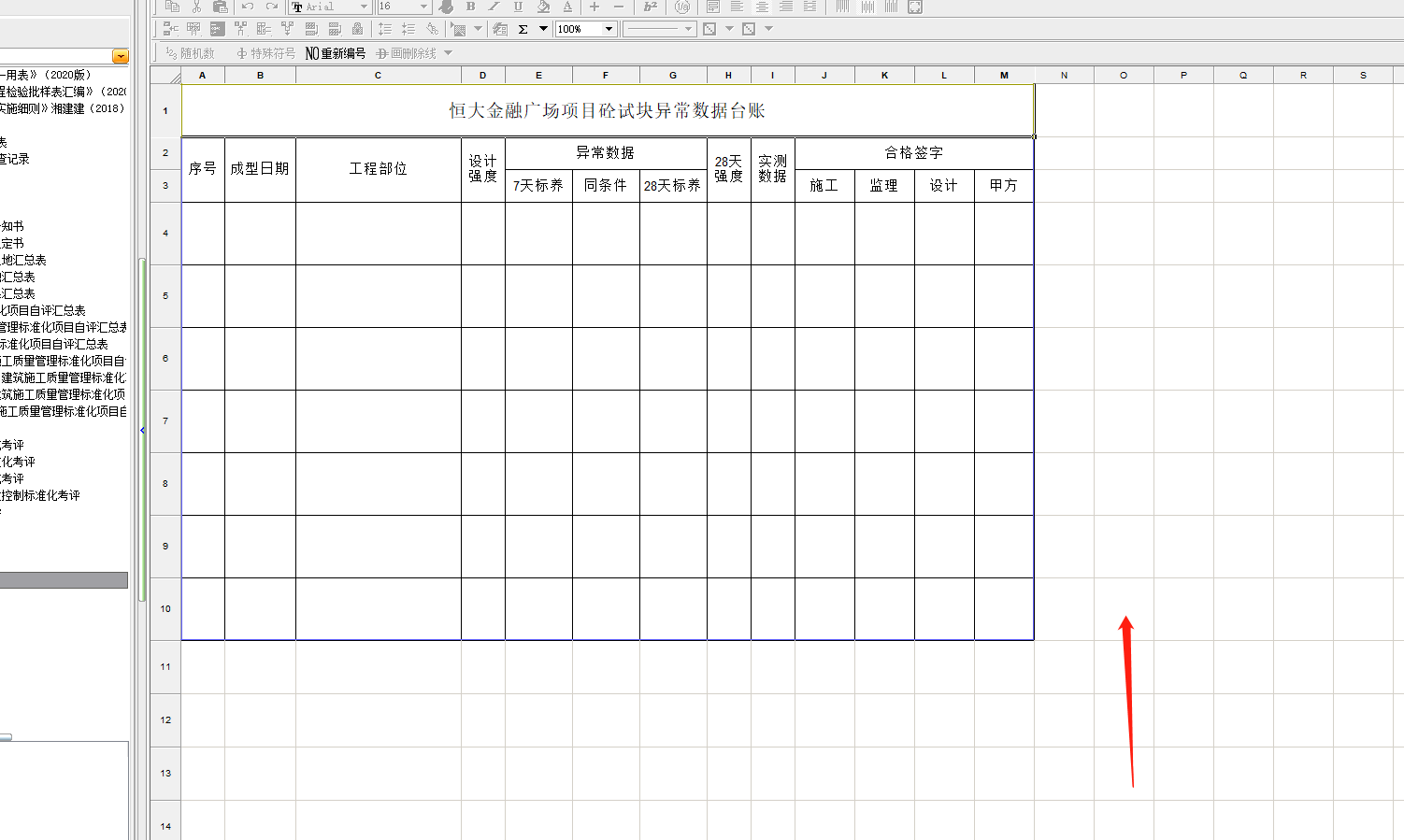Select the 工程部位 header cell

coord(379,169)
